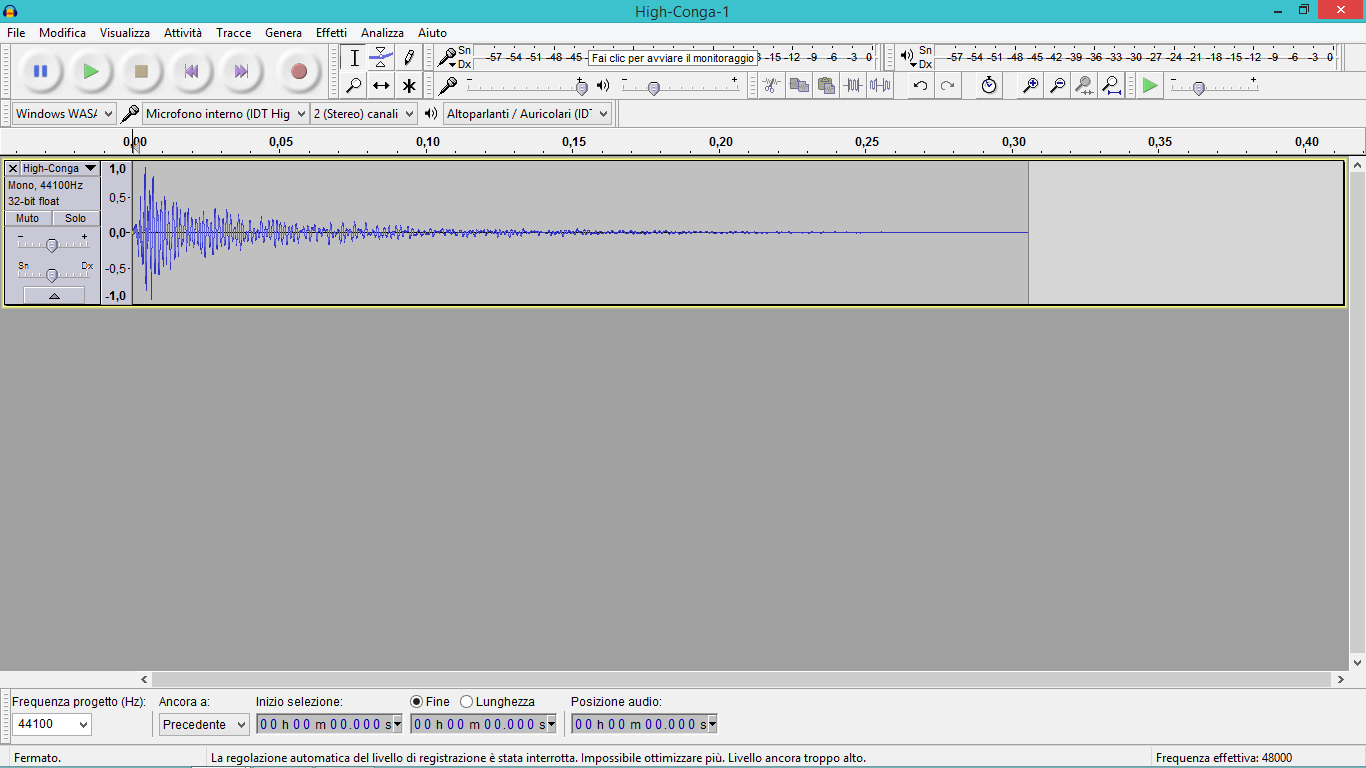
Task: Open the Altoparlanti / Auricolari output dropdown
Action: coord(527,114)
